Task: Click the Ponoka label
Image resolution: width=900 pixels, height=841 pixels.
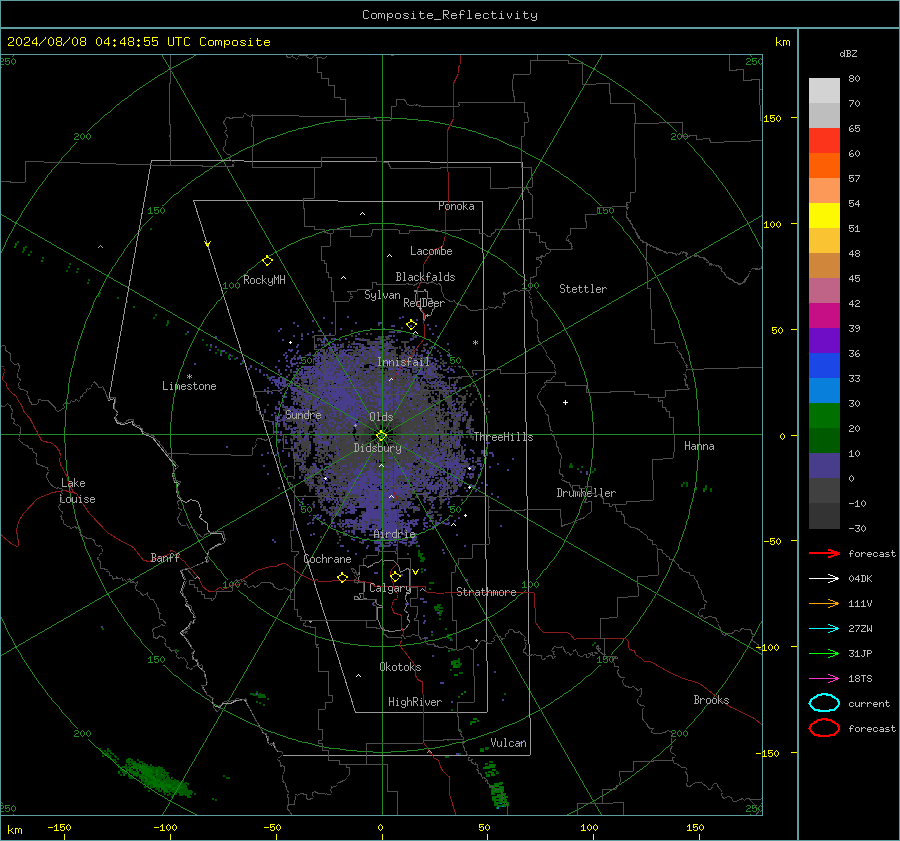Action: pyautogui.click(x=456, y=206)
